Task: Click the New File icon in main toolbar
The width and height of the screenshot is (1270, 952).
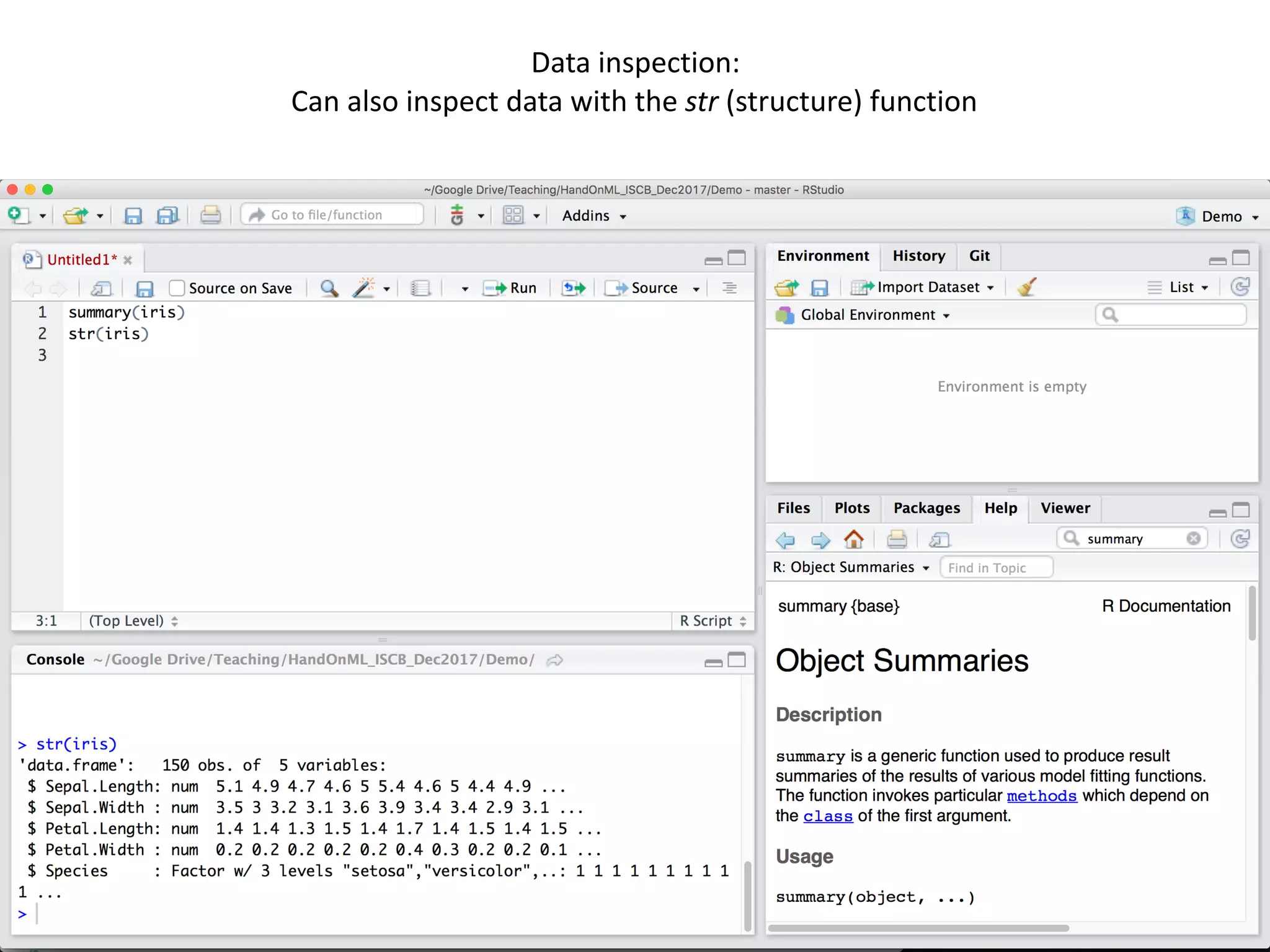Action: [19, 215]
